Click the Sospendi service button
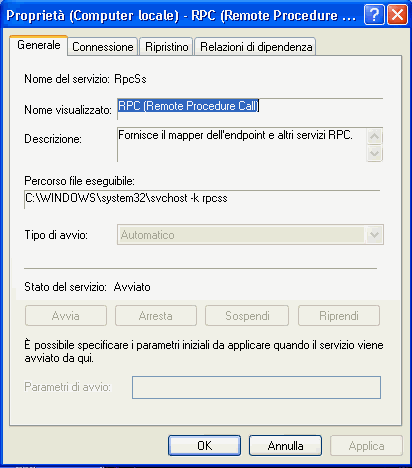The height and width of the screenshot is (468, 412). [247, 315]
